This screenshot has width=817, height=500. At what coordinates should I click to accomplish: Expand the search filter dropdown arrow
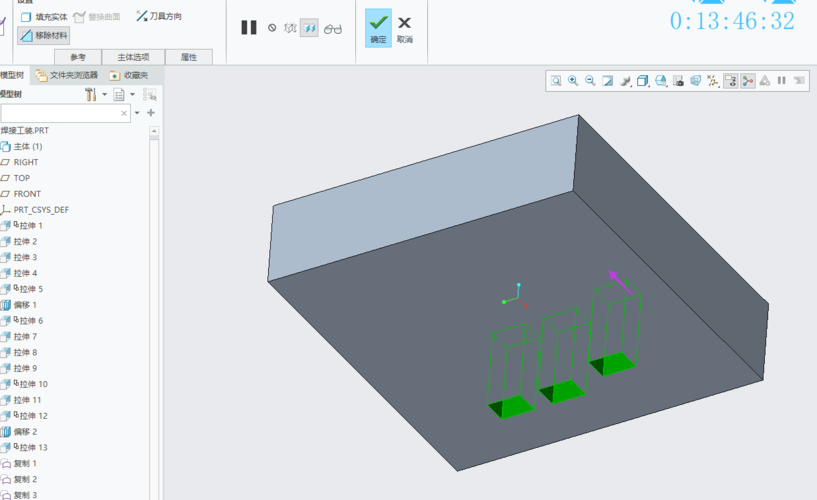coord(137,114)
